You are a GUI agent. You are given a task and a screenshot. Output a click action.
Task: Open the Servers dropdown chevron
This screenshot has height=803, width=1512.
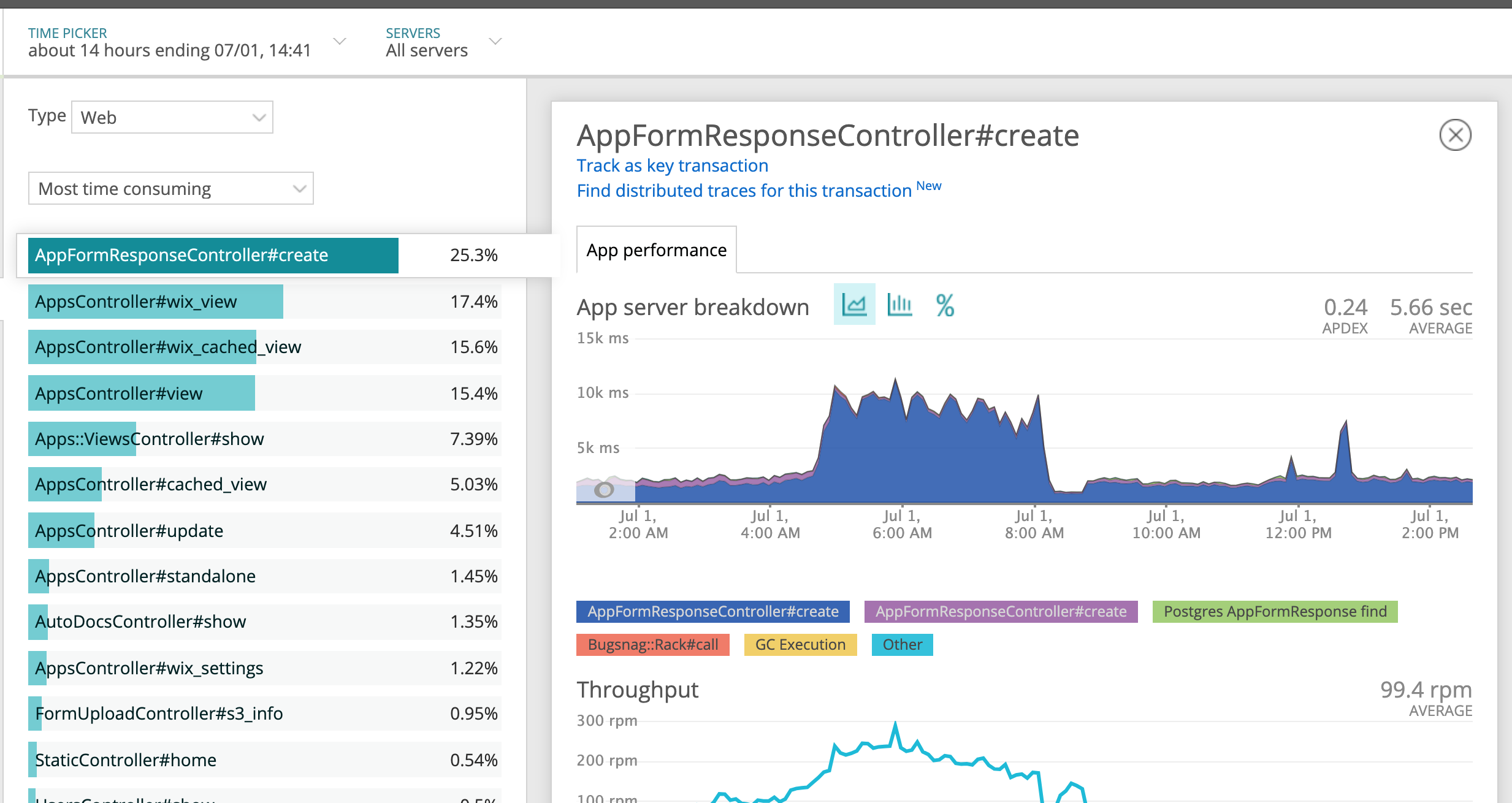[x=495, y=42]
